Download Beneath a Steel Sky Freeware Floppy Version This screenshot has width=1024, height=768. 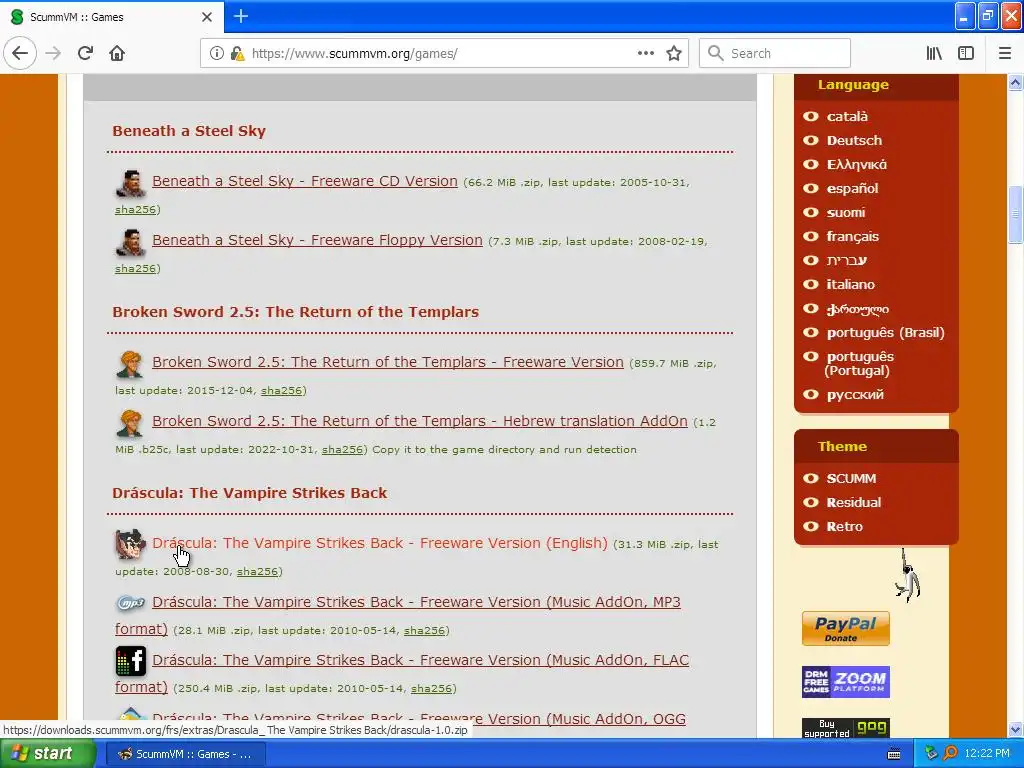click(317, 240)
